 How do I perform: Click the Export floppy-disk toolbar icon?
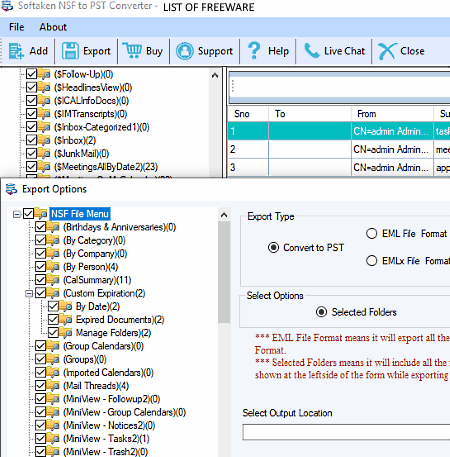[x=70, y=51]
